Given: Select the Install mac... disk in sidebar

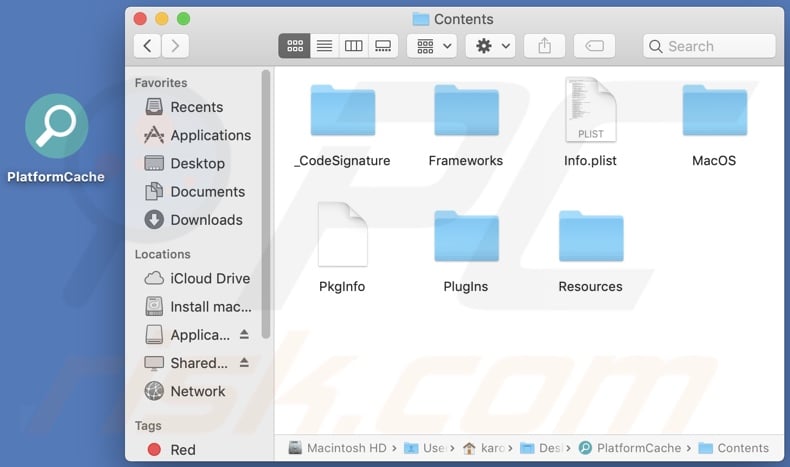Looking at the screenshot, I should pyautogui.click(x=198, y=306).
